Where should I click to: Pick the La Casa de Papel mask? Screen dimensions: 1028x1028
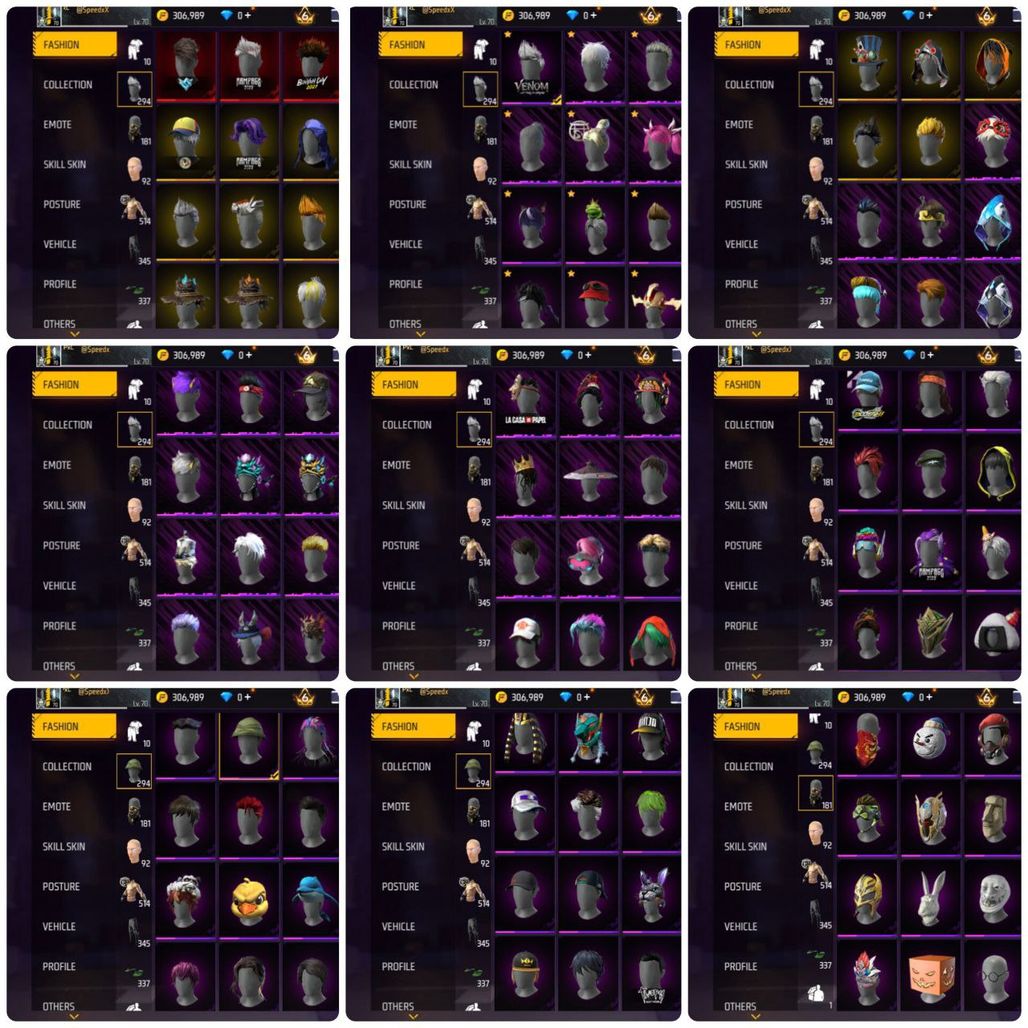(x=524, y=401)
